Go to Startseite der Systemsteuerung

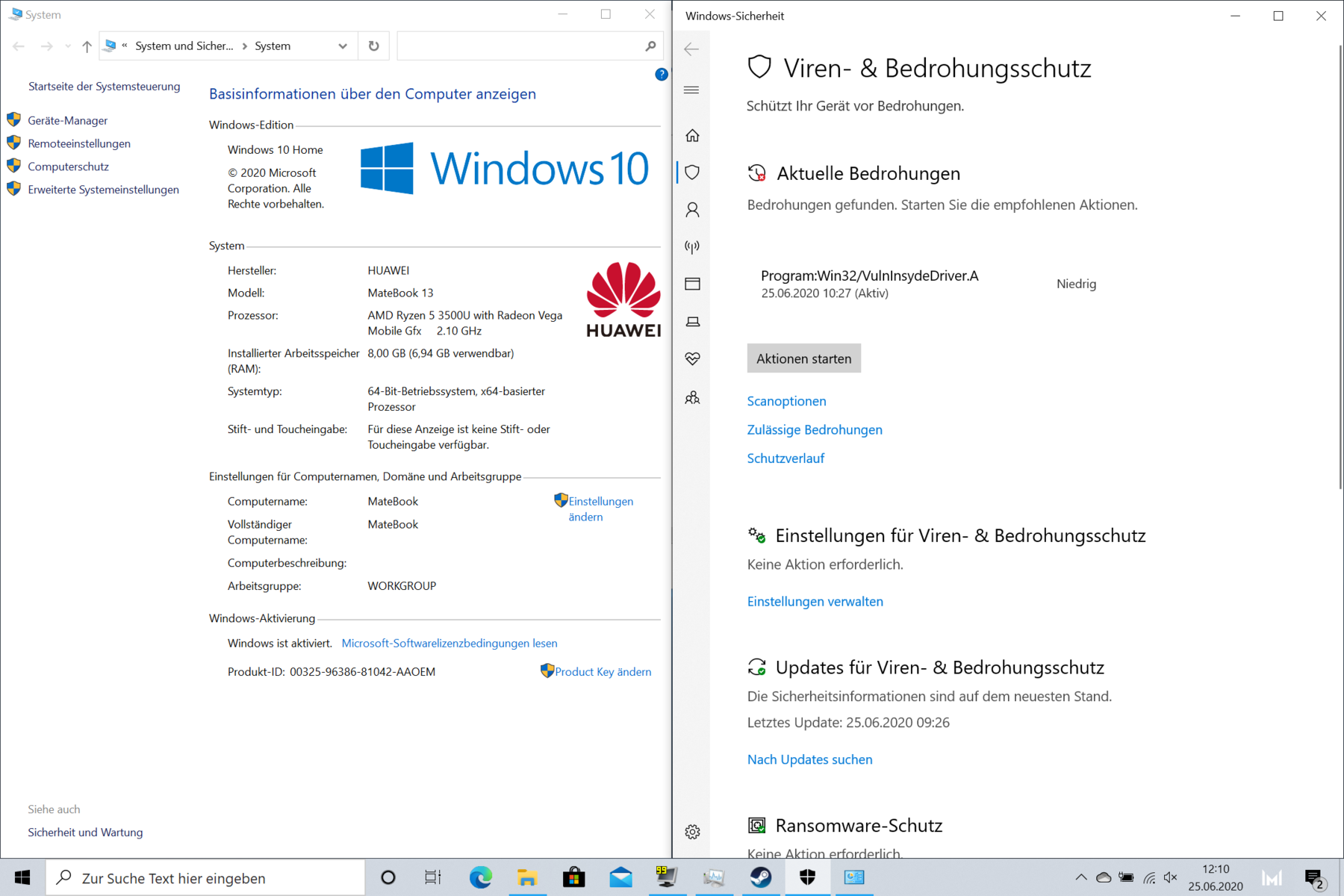(x=104, y=87)
